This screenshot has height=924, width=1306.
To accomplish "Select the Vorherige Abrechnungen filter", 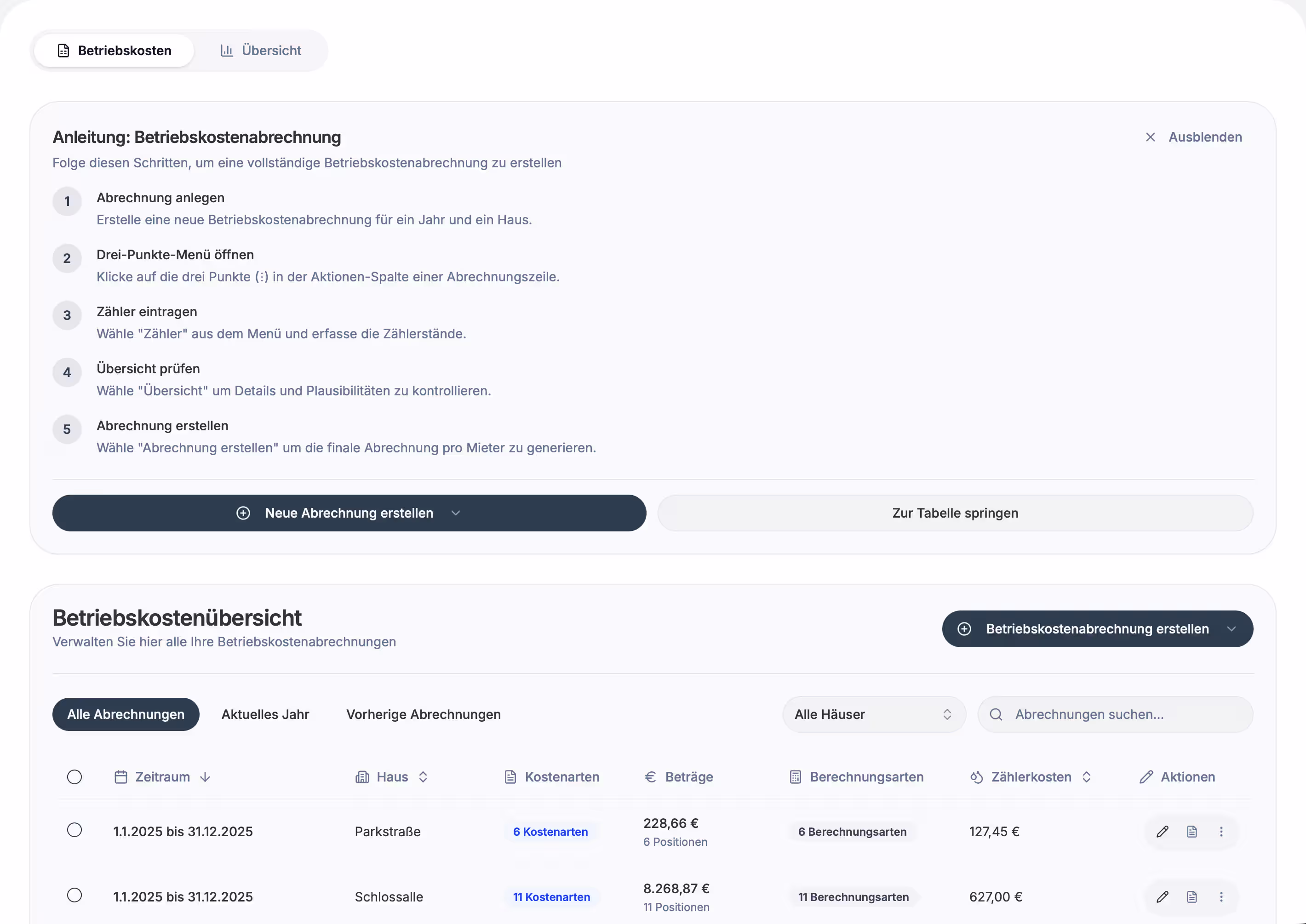I will click(424, 714).
